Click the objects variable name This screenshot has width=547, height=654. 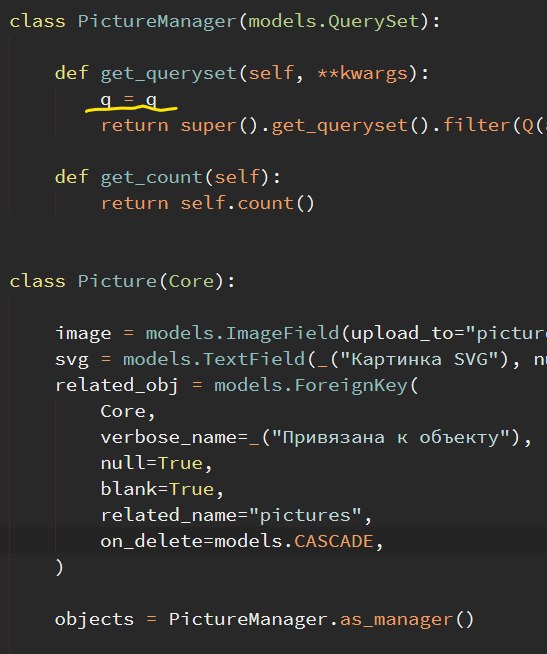(94, 620)
